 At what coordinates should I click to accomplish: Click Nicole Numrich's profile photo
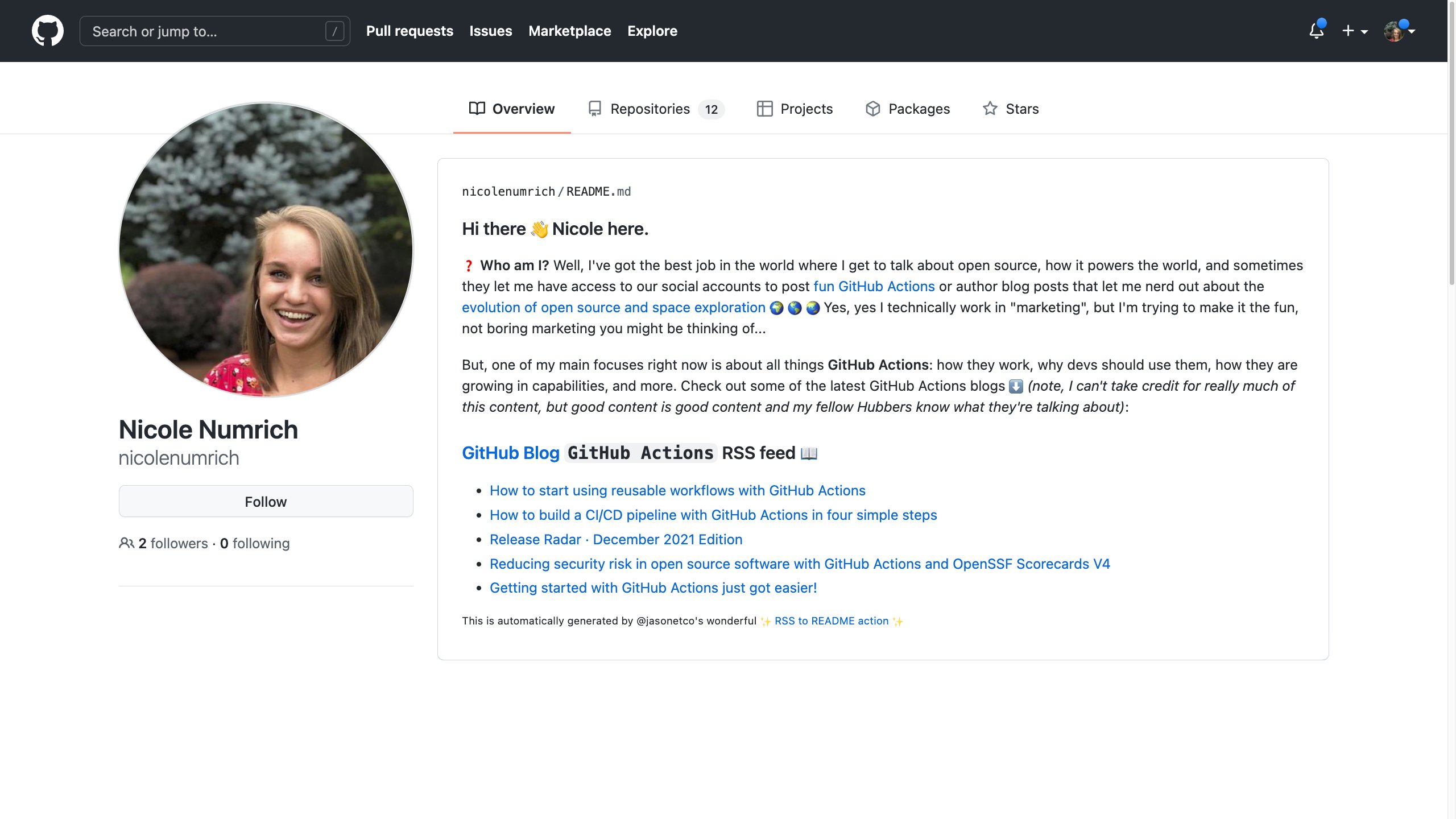coord(266,249)
